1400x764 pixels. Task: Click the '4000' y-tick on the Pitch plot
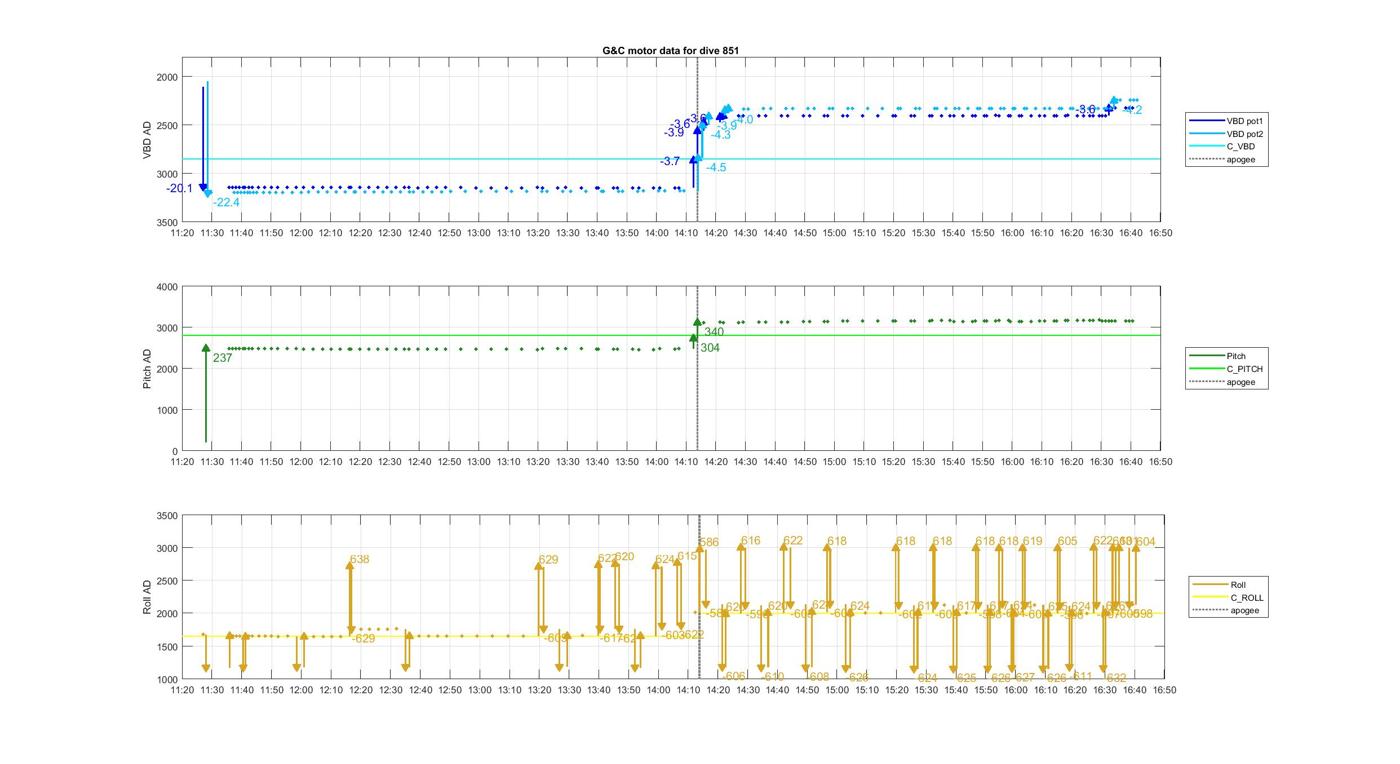167,287
